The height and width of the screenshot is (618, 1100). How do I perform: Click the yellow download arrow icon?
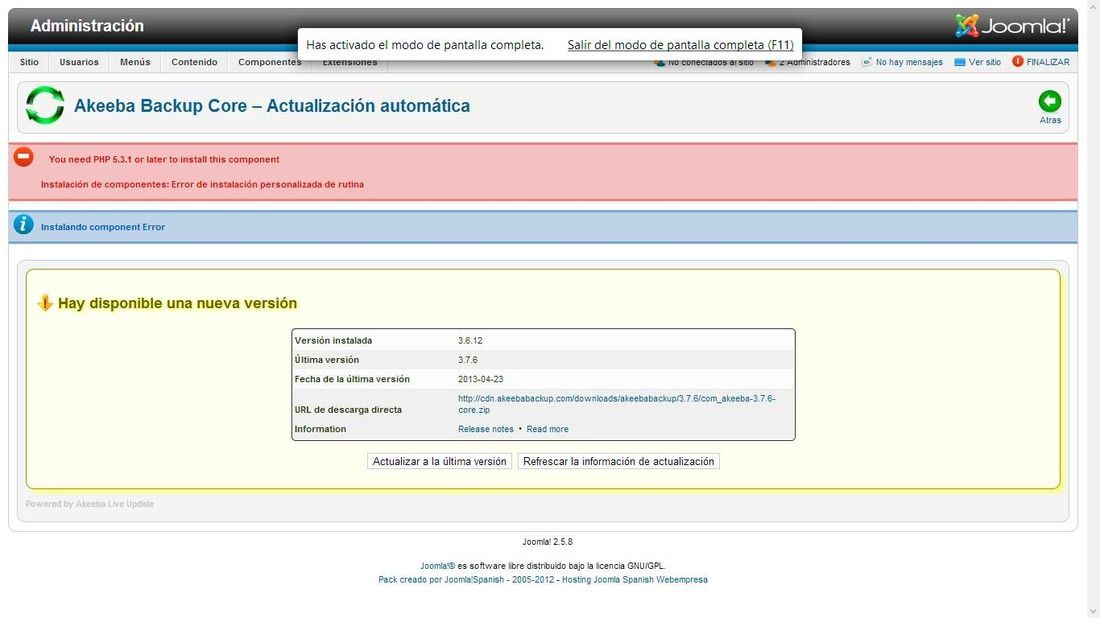(x=45, y=303)
